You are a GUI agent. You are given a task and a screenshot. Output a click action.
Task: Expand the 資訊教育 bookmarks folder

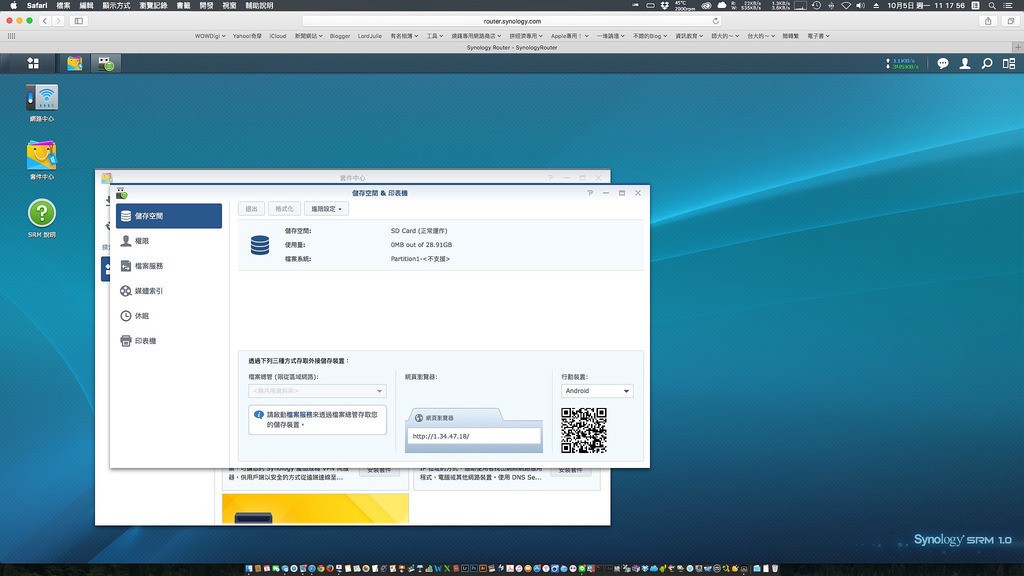[689, 36]
